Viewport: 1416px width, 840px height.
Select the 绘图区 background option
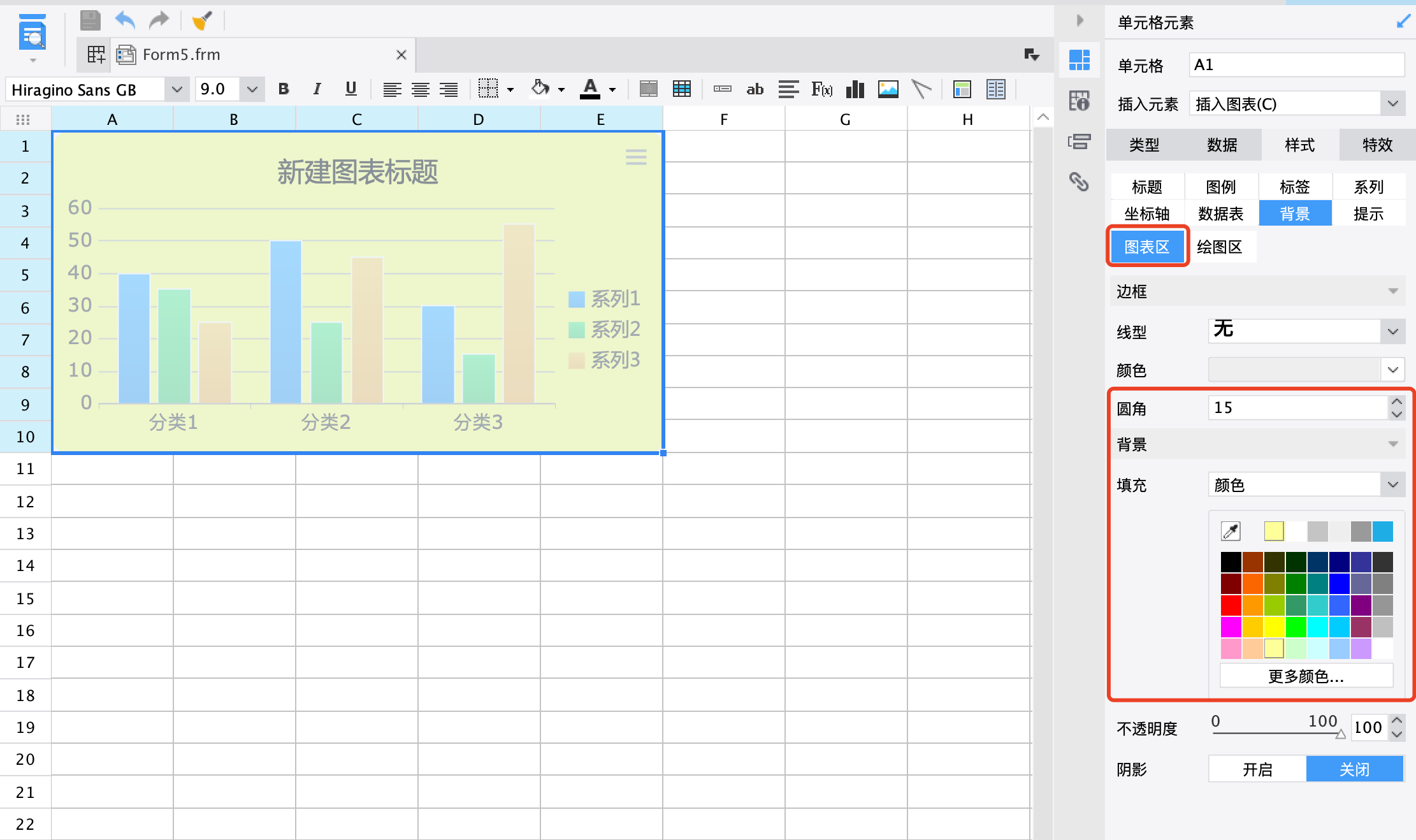(1220, 247)
